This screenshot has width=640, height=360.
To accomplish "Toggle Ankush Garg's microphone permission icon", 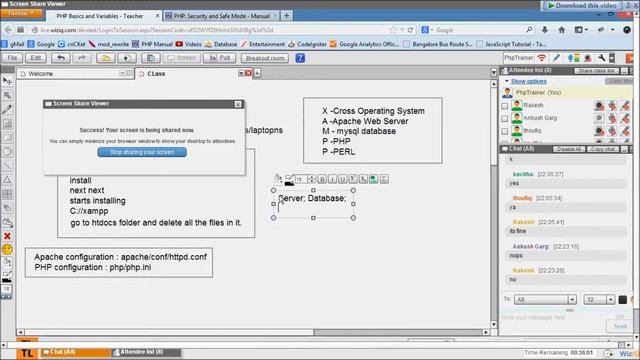I will [612, 118].
